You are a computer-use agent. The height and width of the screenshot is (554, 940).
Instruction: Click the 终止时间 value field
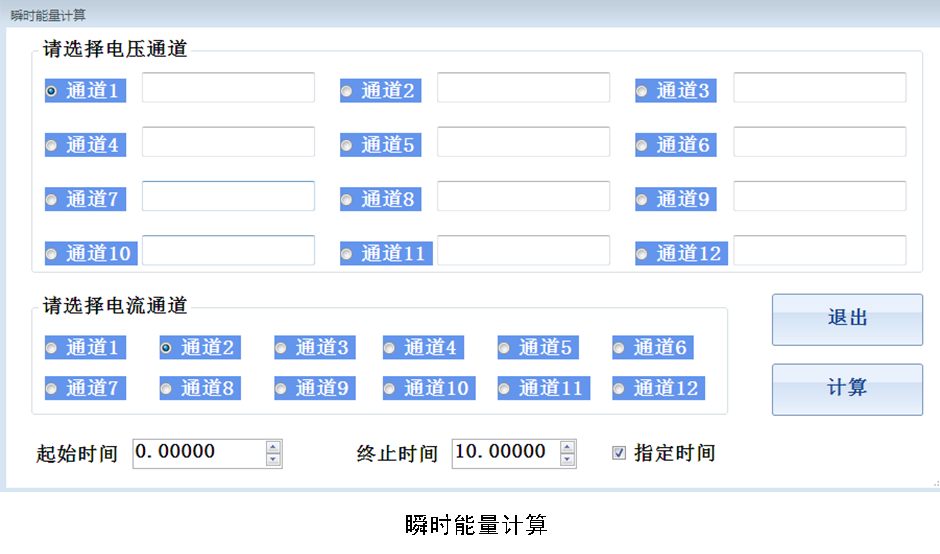click(504, 453)
